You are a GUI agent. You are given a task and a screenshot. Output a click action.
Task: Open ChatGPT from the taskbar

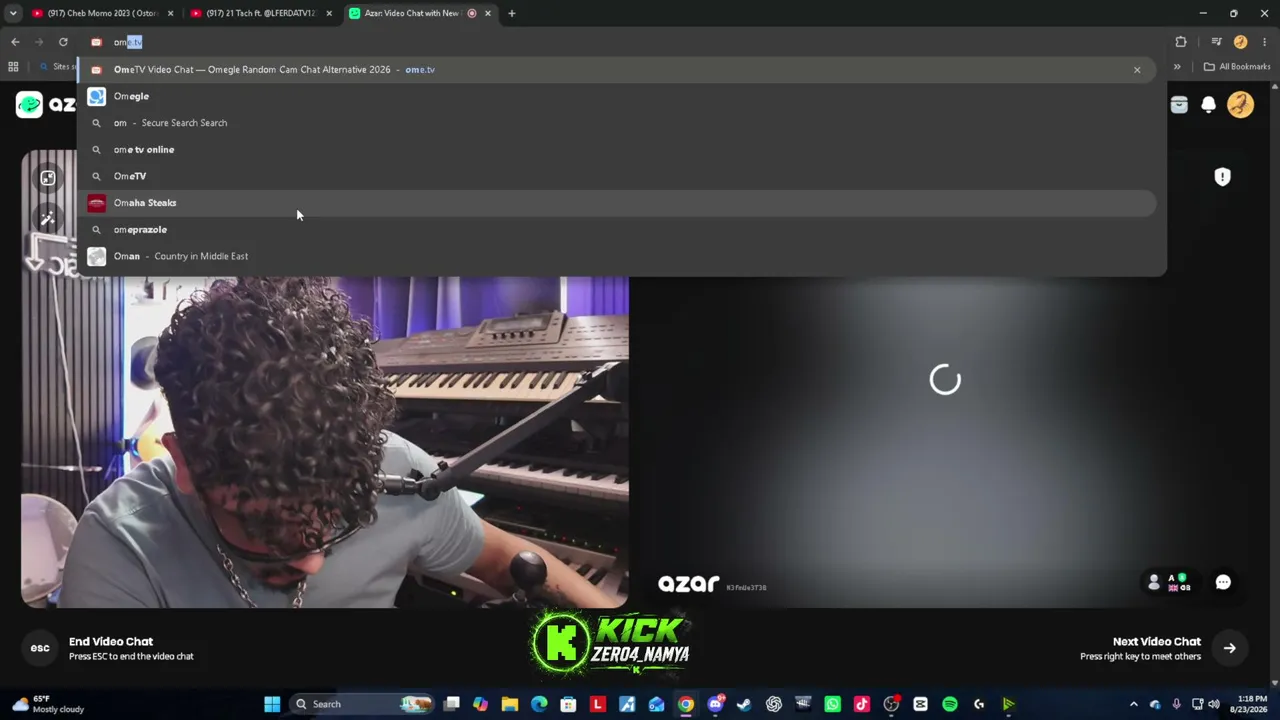point(774,704)
